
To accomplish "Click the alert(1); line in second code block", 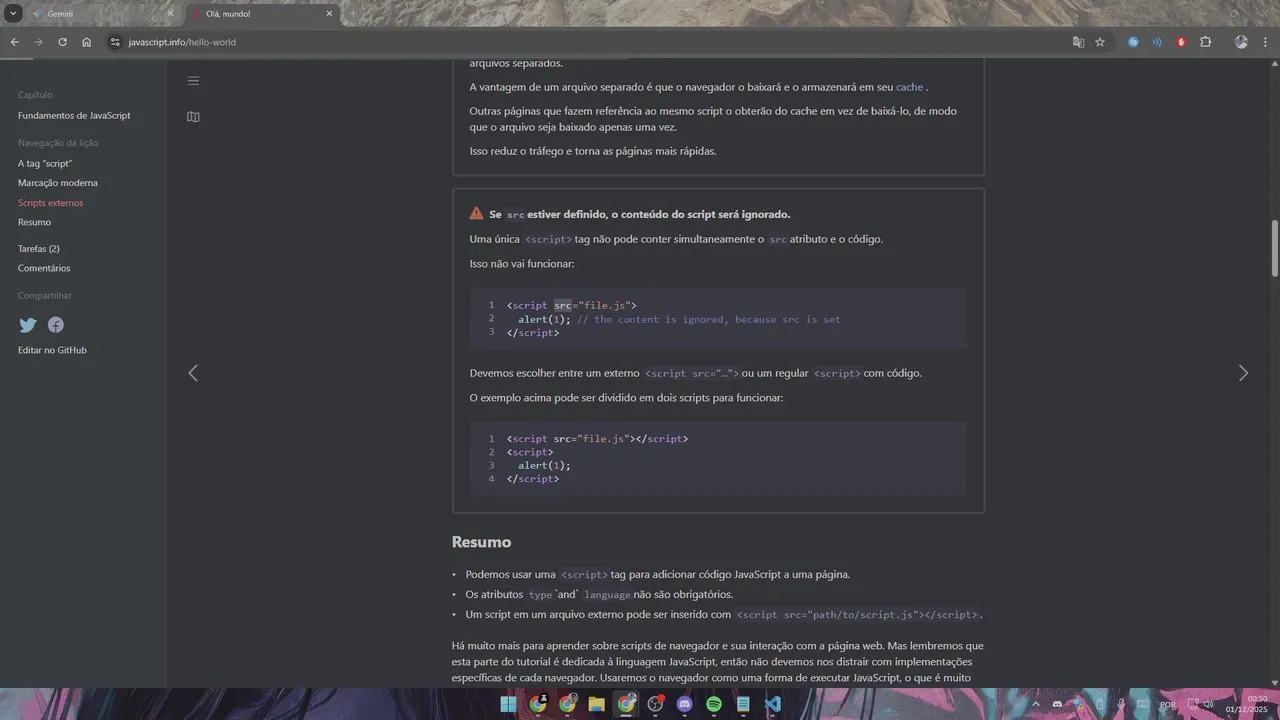I will click(544, 465).
